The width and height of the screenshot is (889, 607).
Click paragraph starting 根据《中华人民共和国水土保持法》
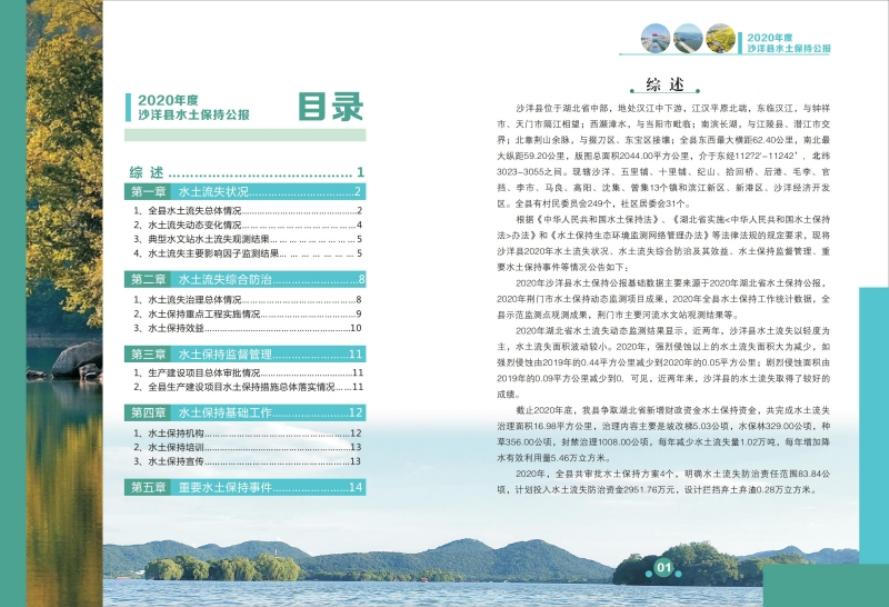[664, 243]
